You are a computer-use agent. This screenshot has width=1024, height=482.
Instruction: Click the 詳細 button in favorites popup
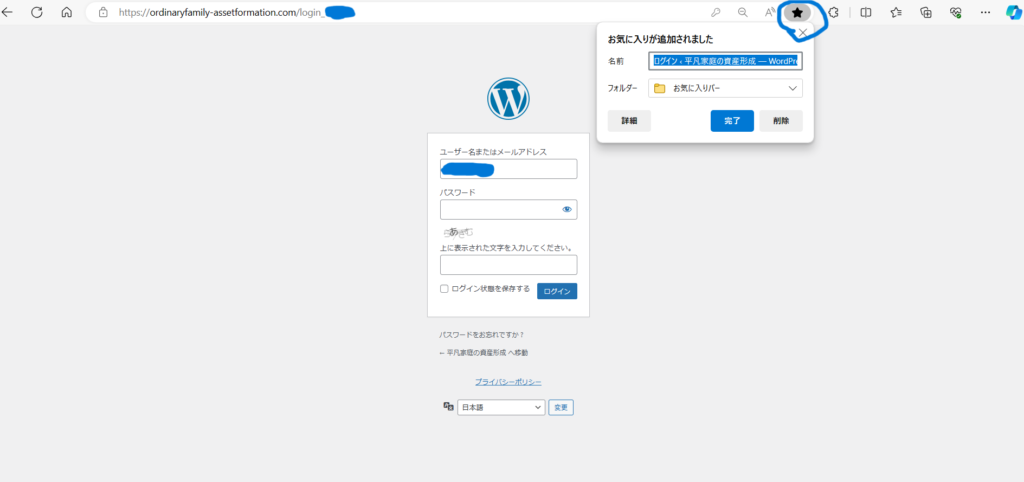629,121
